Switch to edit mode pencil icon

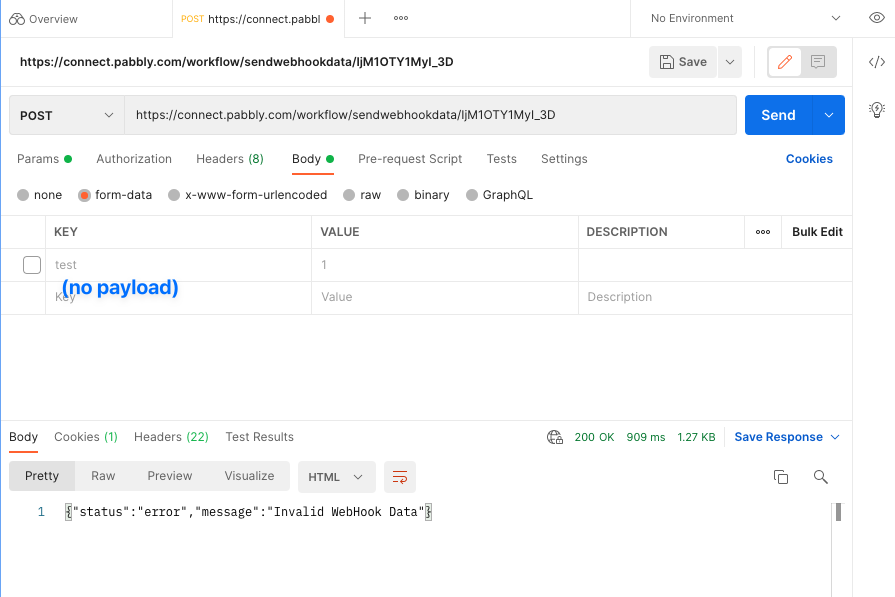click(x=785, y=62)
